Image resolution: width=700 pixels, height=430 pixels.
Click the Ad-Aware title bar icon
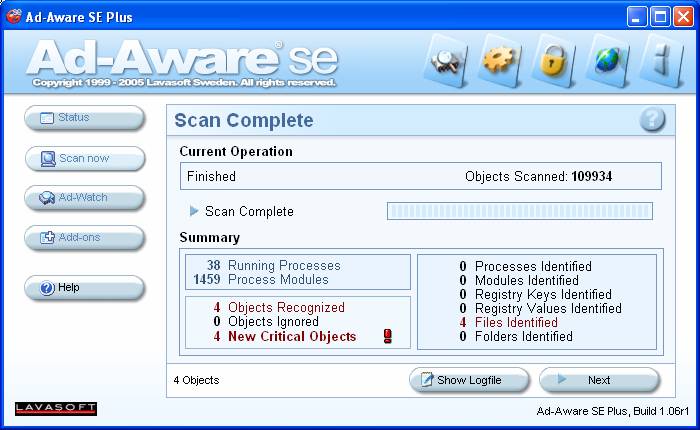[14, 17]
